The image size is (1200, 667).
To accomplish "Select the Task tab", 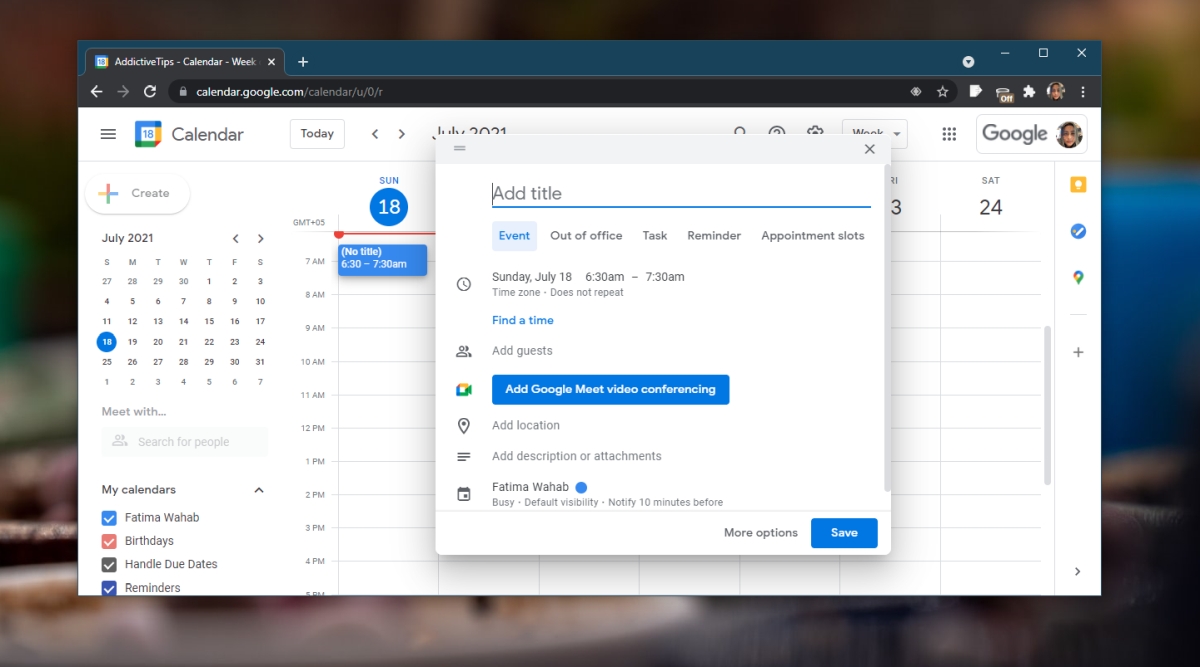I will (655, 236).
